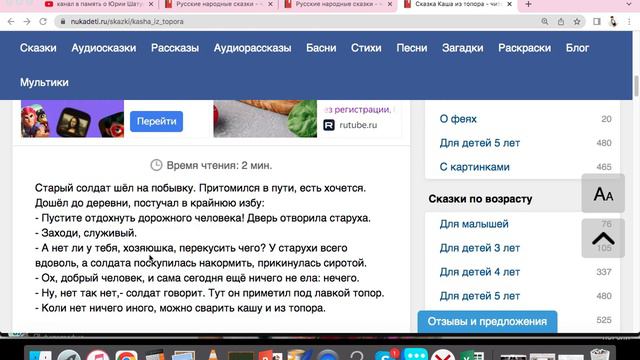Click the line starting 'Старый солдат шёл'
Screen dimensions: 640x360
tap(200, 188)
